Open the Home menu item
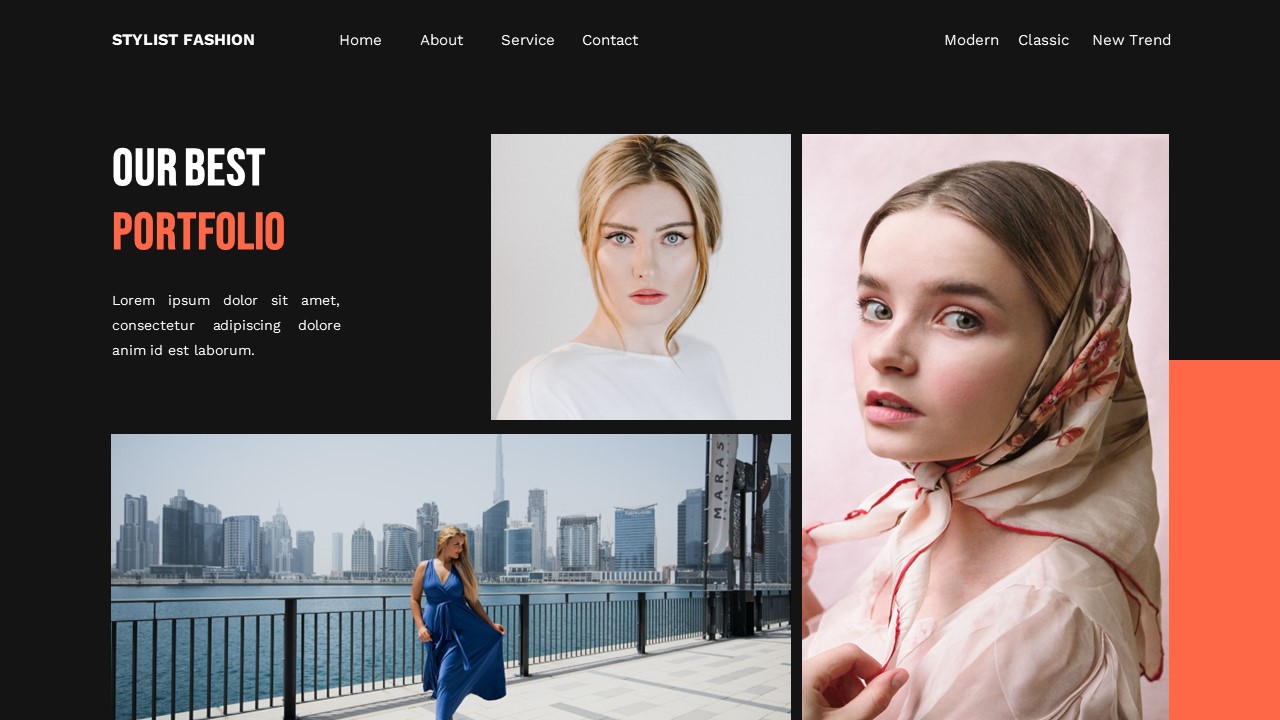This screenshot has height=720, width=1280. pos(360,40)
